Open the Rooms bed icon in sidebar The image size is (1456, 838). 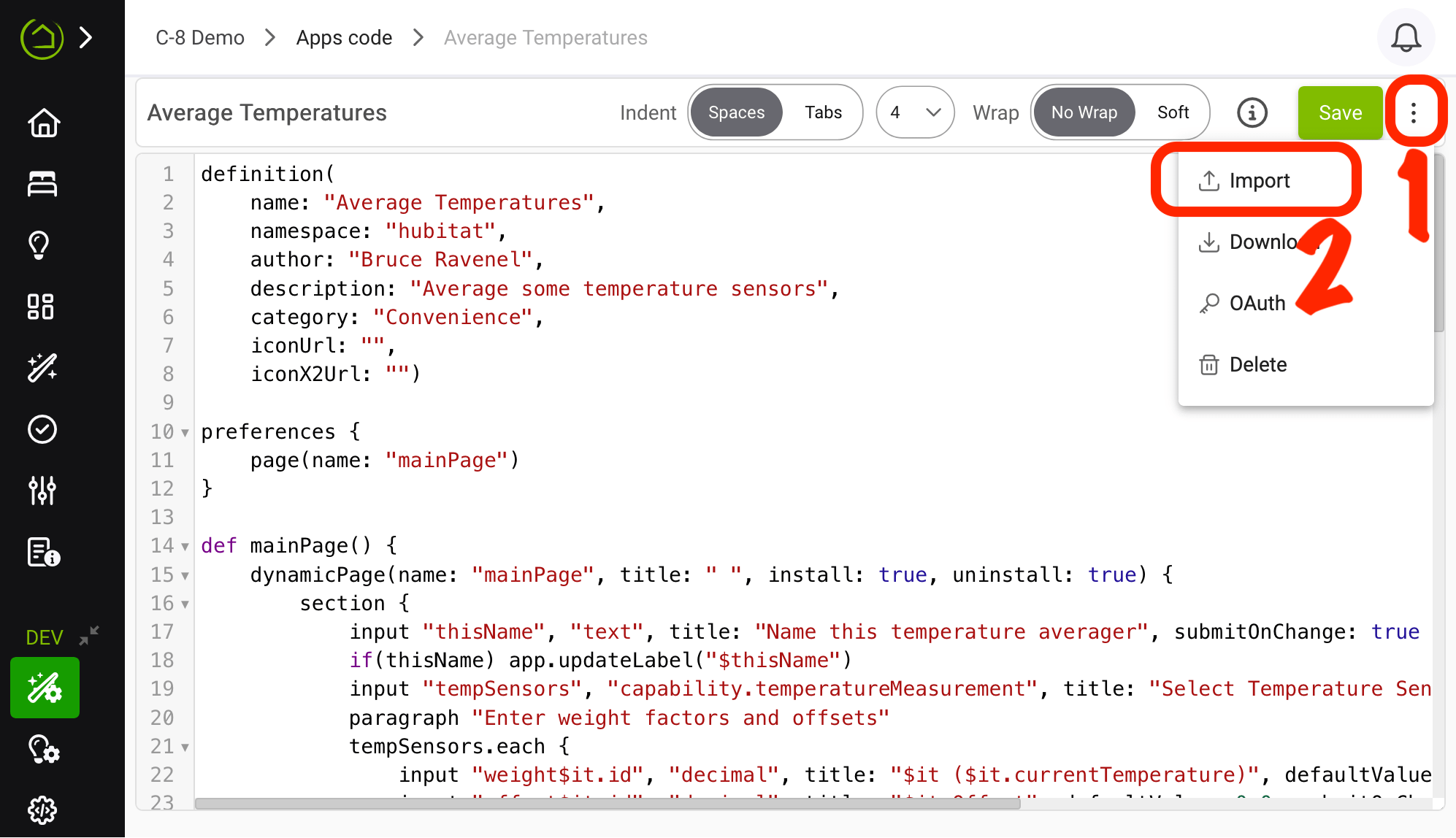42,183
